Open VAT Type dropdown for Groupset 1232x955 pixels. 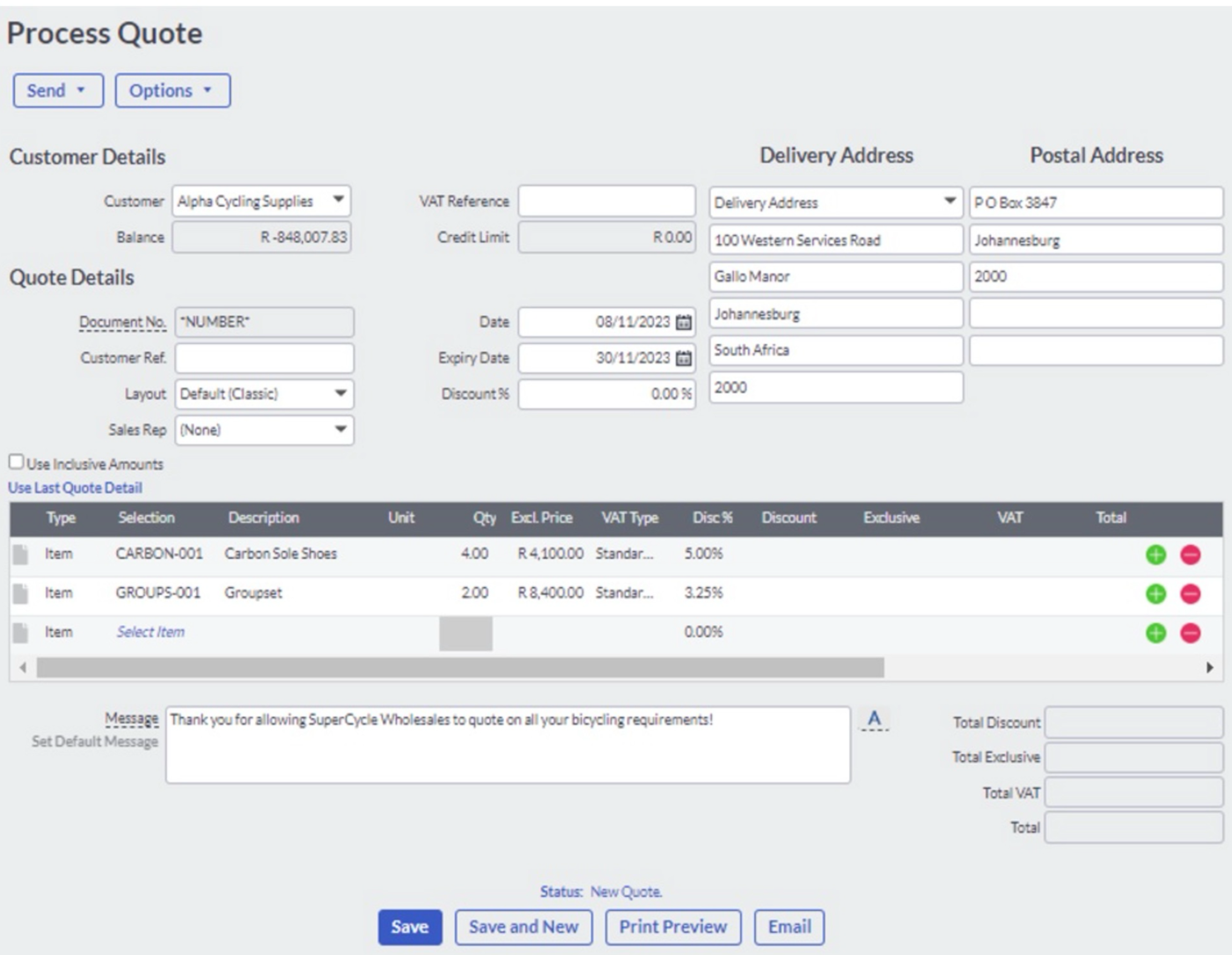click(x=624, y=592)
